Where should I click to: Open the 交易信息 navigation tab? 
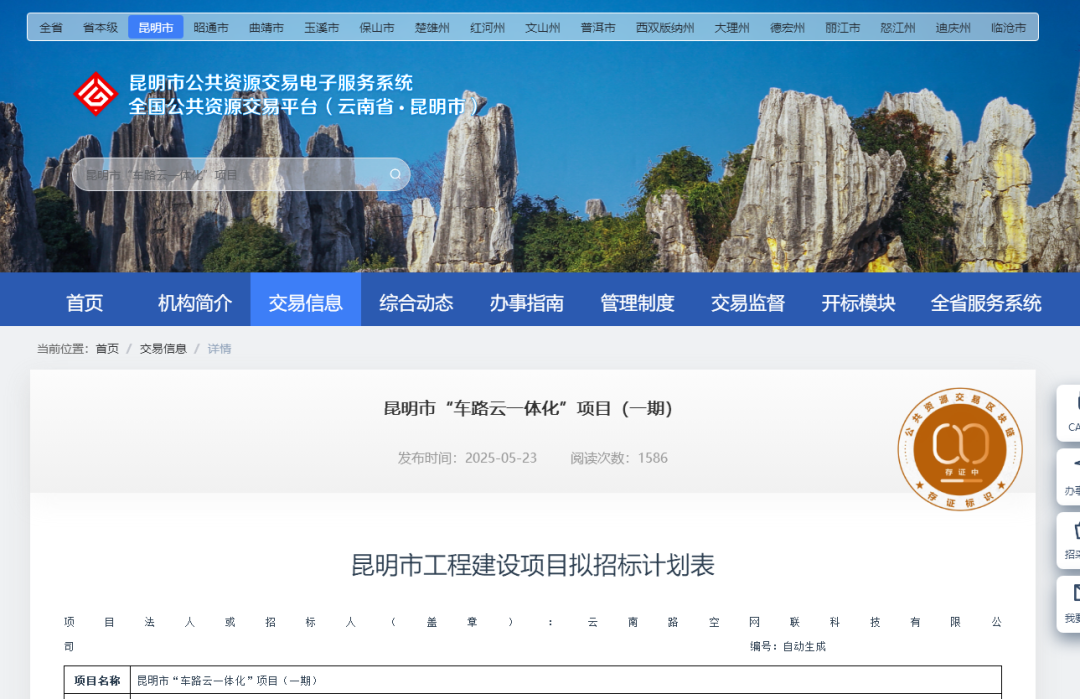(305, 303)
